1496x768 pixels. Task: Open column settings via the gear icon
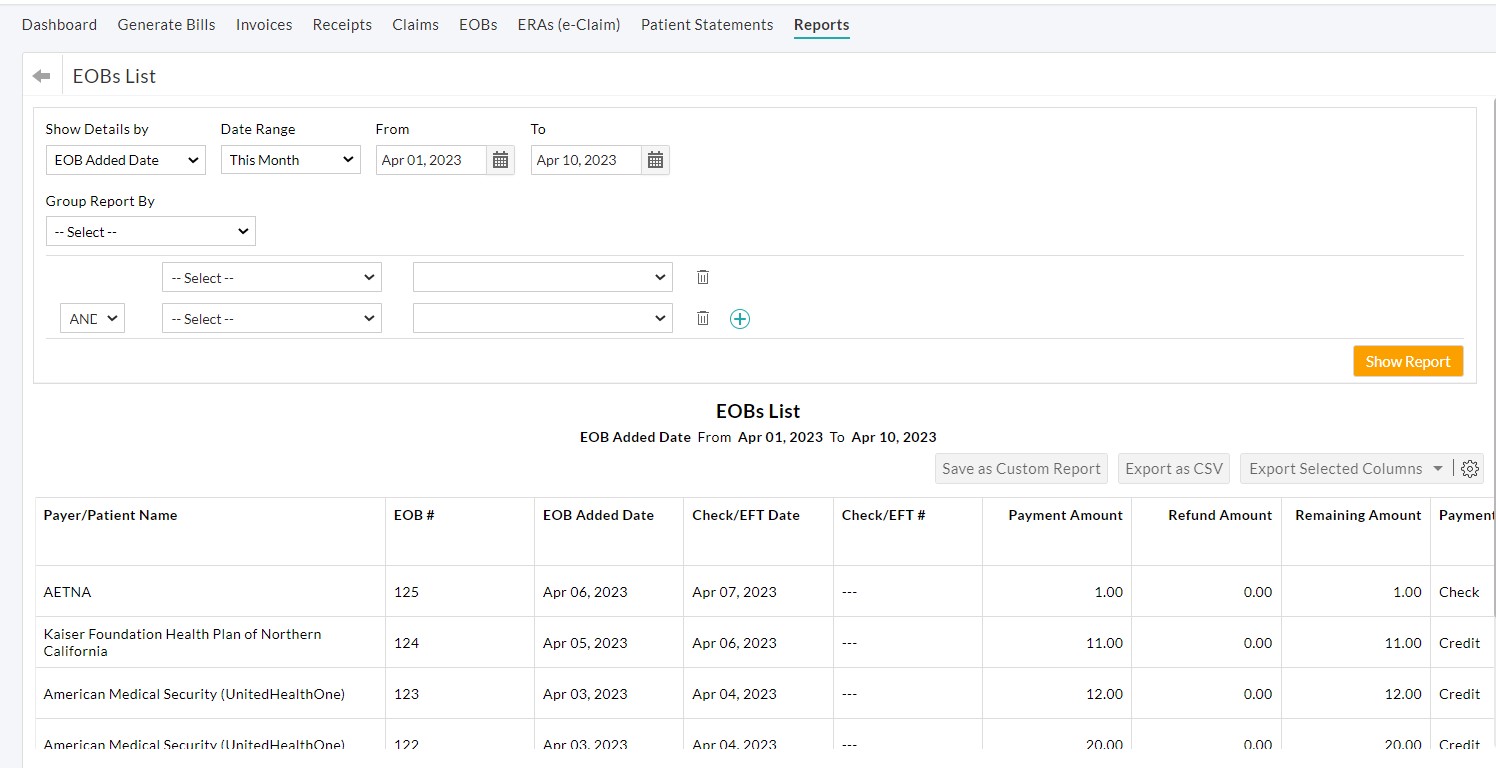1470,468
